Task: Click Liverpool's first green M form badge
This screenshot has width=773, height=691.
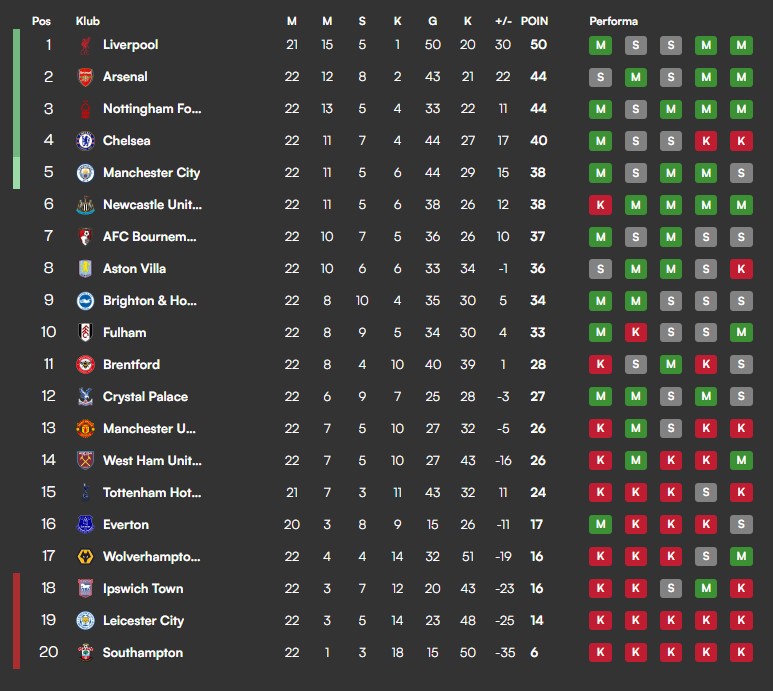Action: tap(600, 45)
